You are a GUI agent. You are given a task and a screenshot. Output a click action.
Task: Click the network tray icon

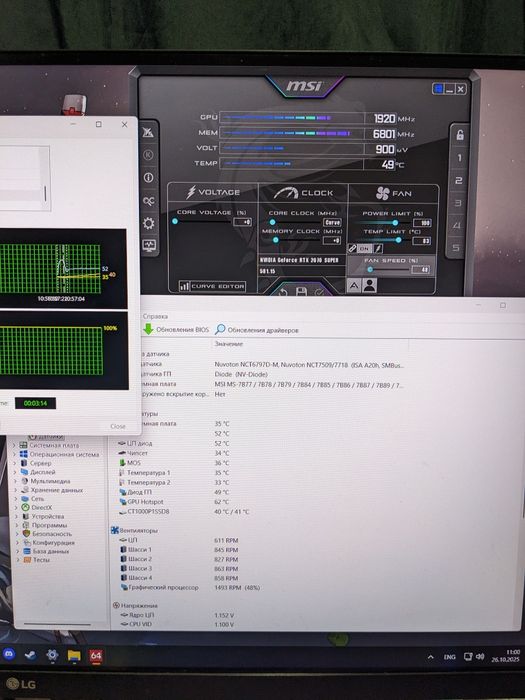coord(467,657)
